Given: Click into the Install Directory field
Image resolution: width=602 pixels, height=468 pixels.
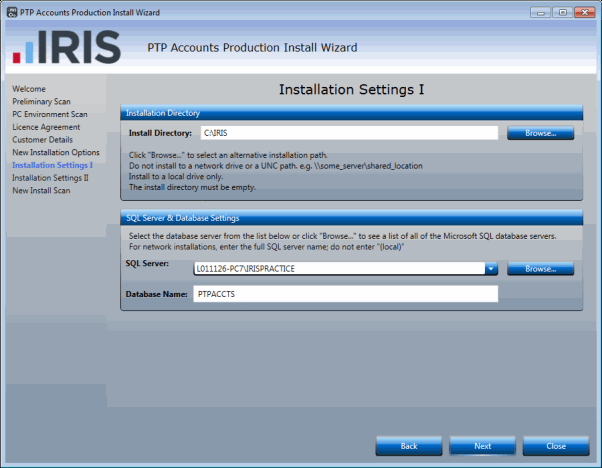Looking at the screenshot, I should pos(349,133).
